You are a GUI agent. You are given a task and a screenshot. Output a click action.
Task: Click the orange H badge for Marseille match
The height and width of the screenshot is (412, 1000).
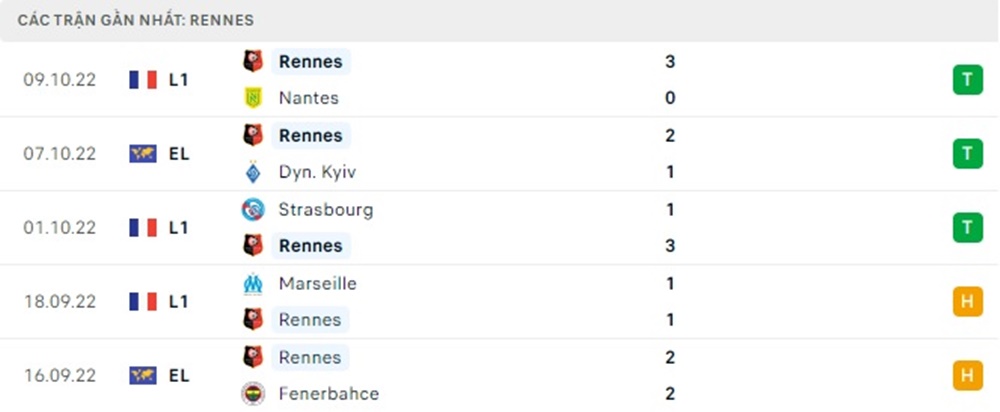click(x=967, y=302)
